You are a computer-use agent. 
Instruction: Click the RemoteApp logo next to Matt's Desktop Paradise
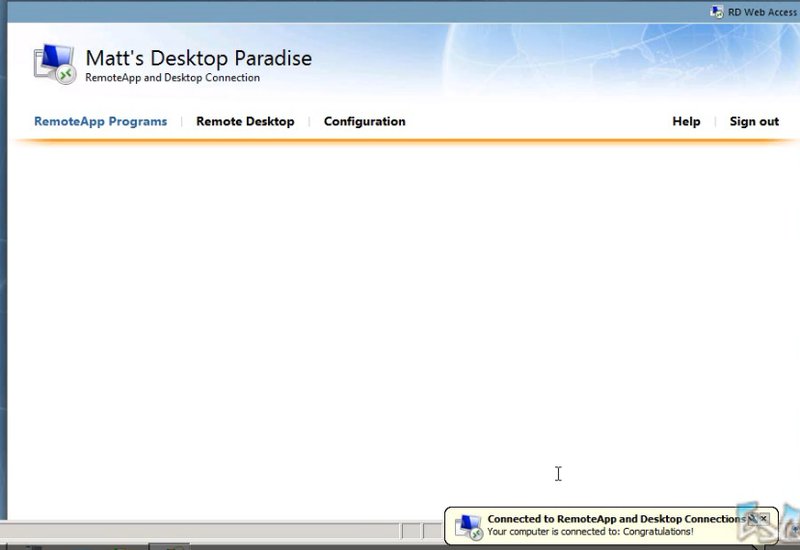55,64
